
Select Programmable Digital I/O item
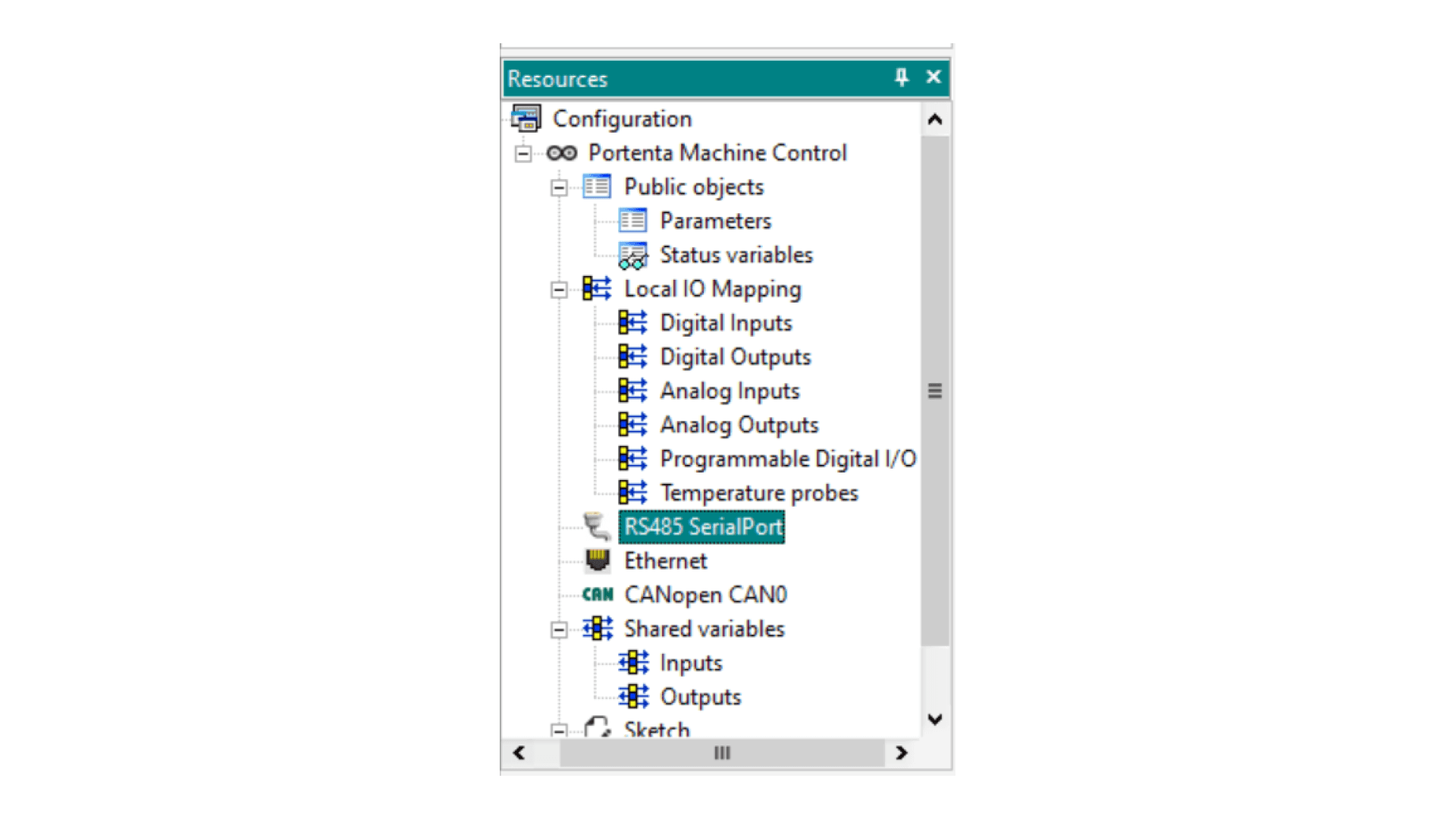(787, 459)
